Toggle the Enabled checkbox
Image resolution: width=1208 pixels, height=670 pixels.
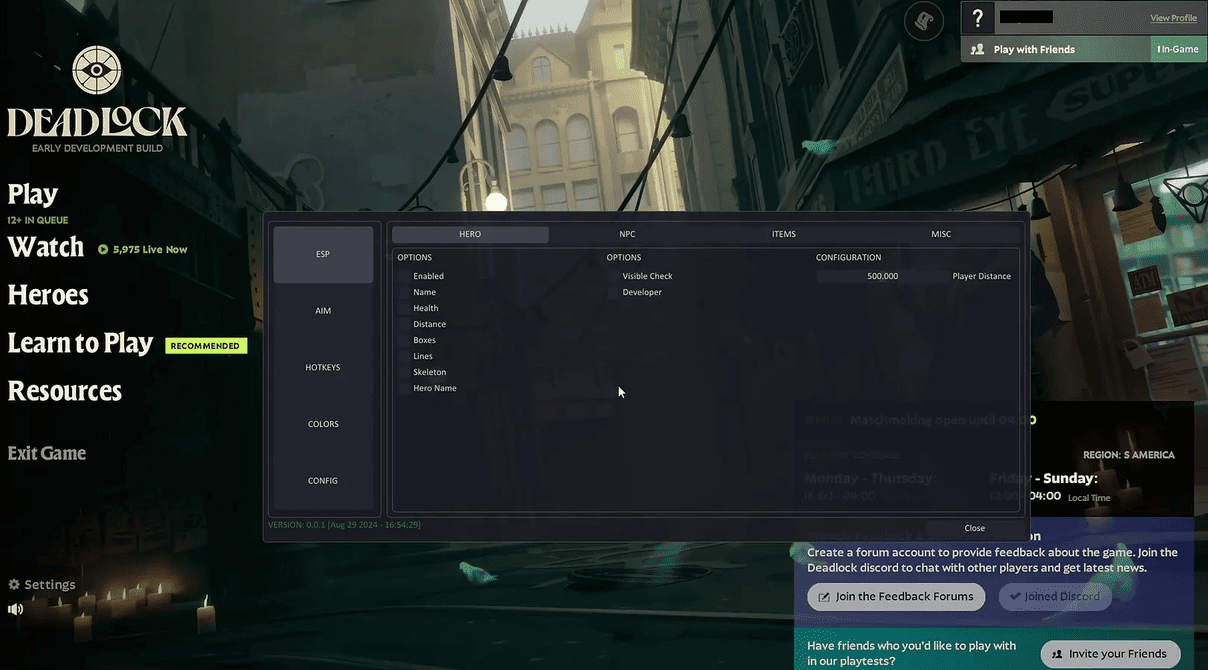pyautogui.click(x=405, y=276)
